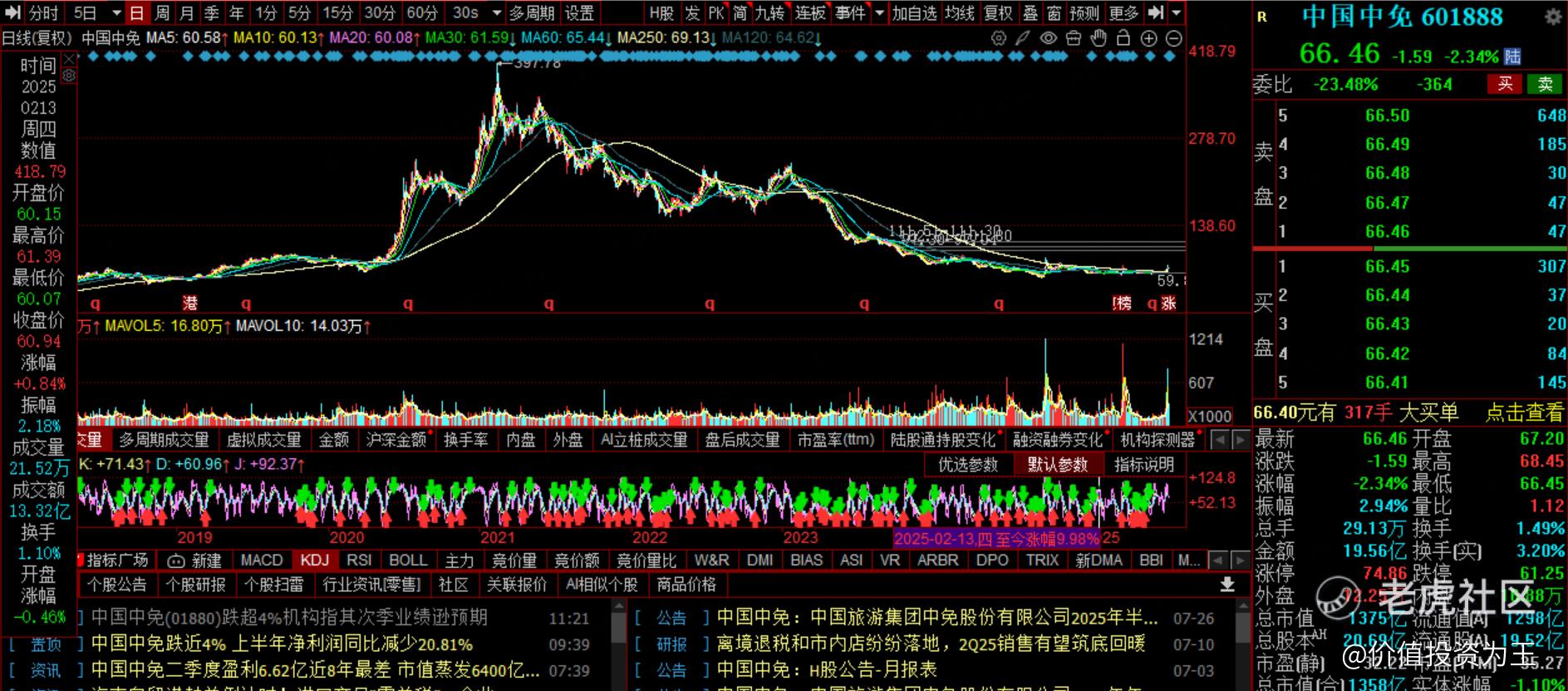Click the arrow icon right of 更多
The width and height of the screenshot is (1568, 691).
pyautogui.click(x=1156, y=12)
